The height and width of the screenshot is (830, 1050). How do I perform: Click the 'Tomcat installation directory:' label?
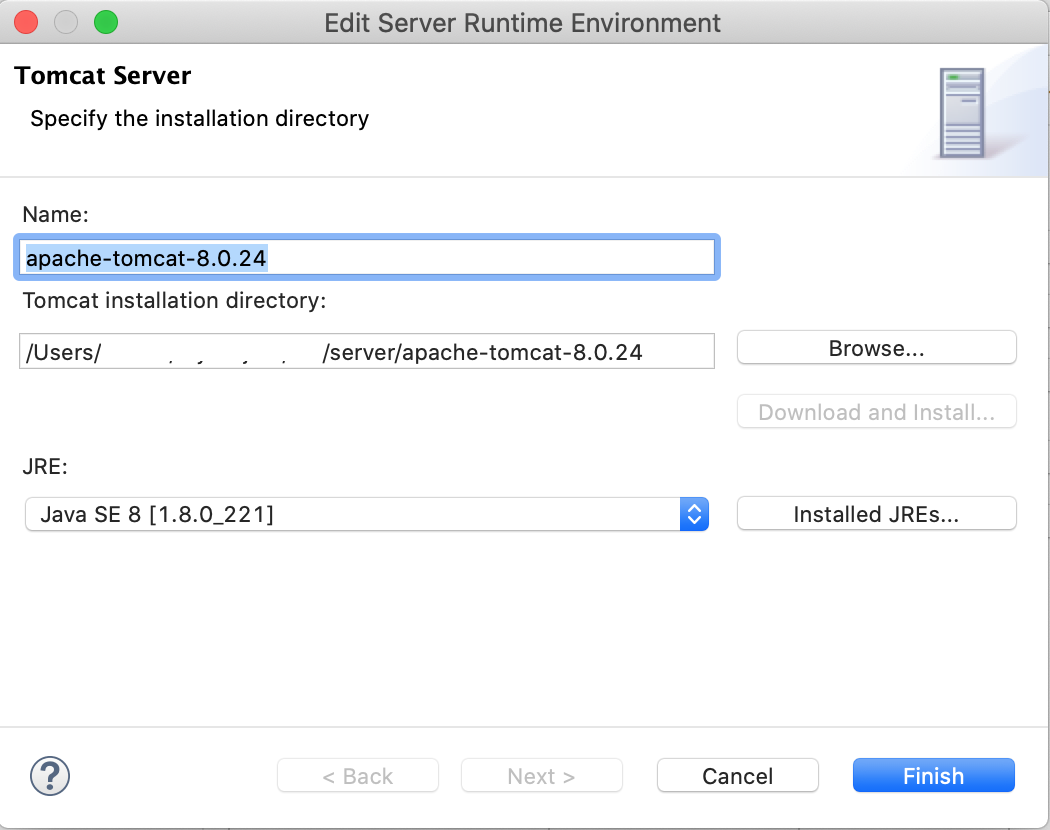click(x=175, y=300)
